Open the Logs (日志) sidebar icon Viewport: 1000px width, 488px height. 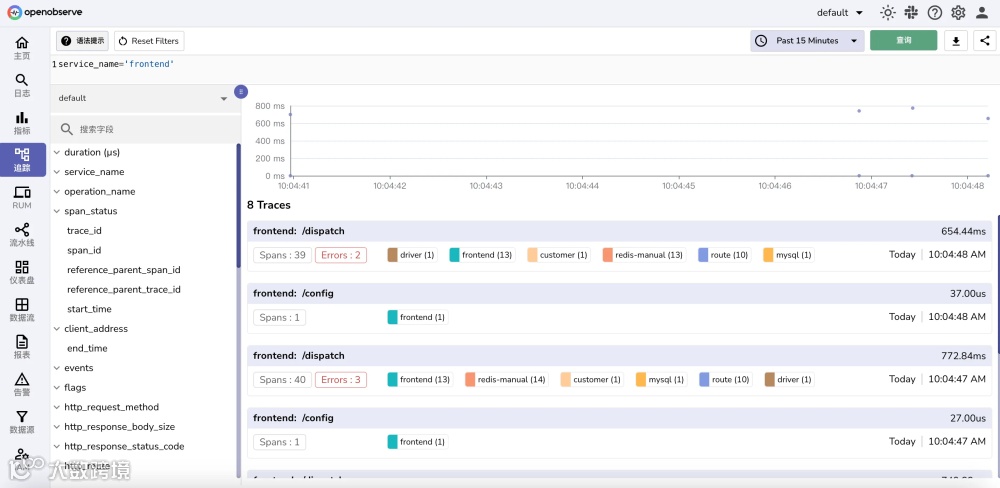tap(22, 85)
